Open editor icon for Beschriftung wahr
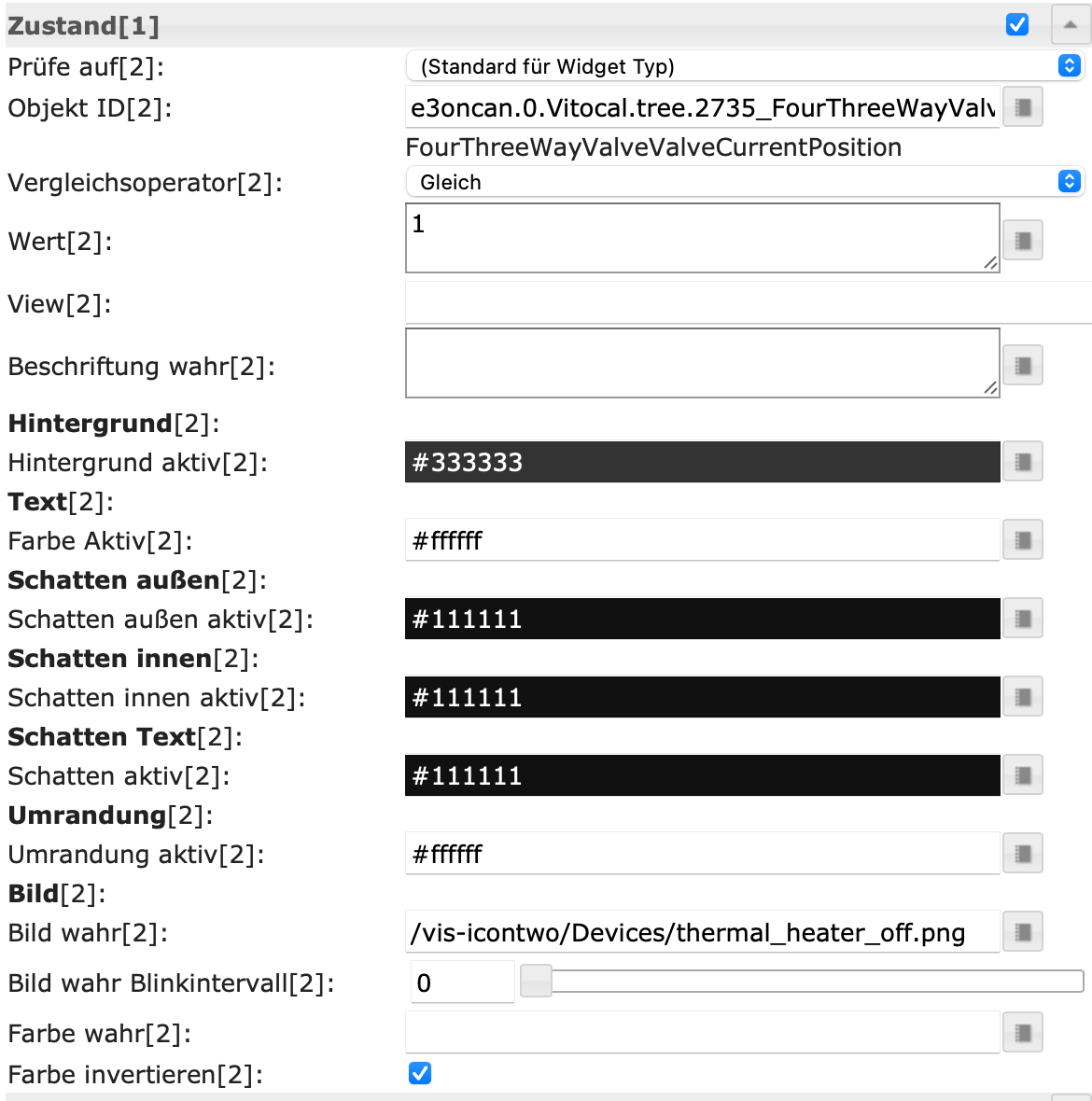 click(1022, 366)
